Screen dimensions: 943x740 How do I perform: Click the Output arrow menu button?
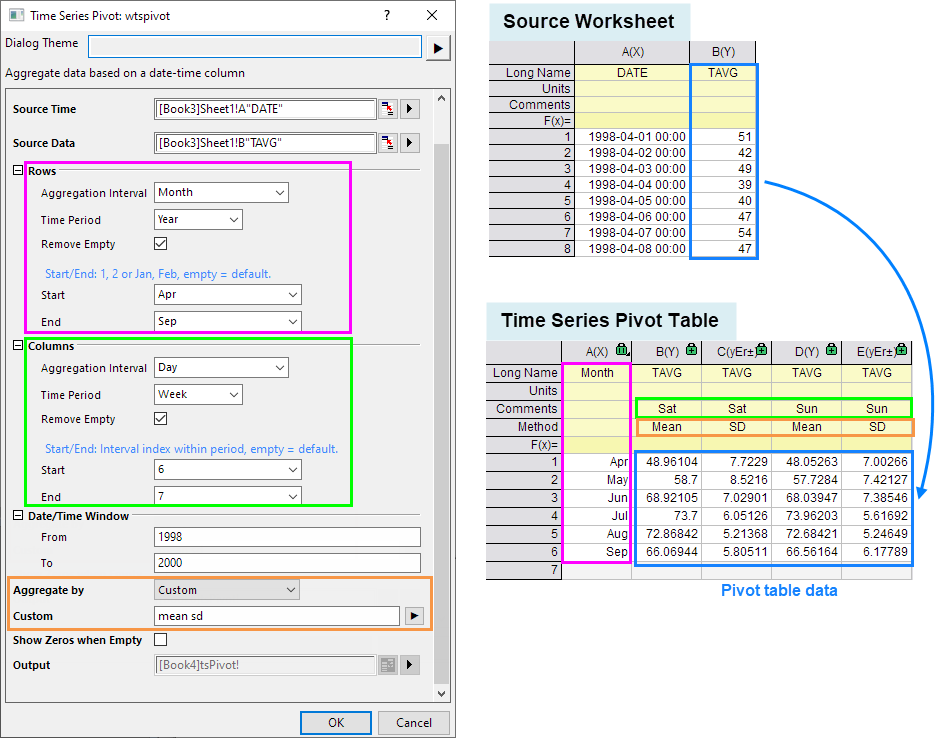[x=410, y=665]
